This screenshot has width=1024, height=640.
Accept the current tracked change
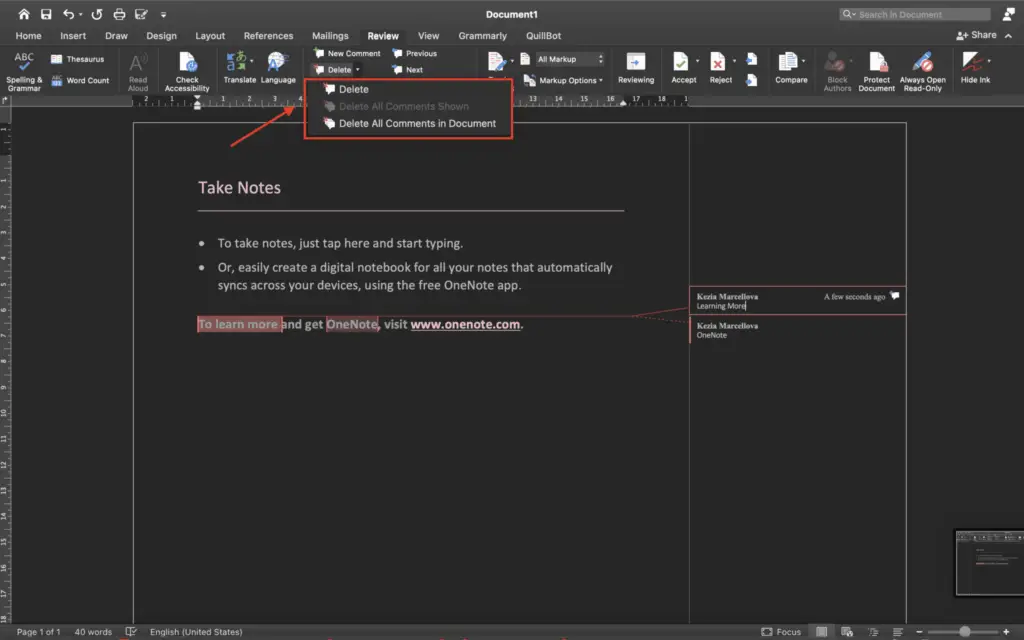[x=683, y=68]
